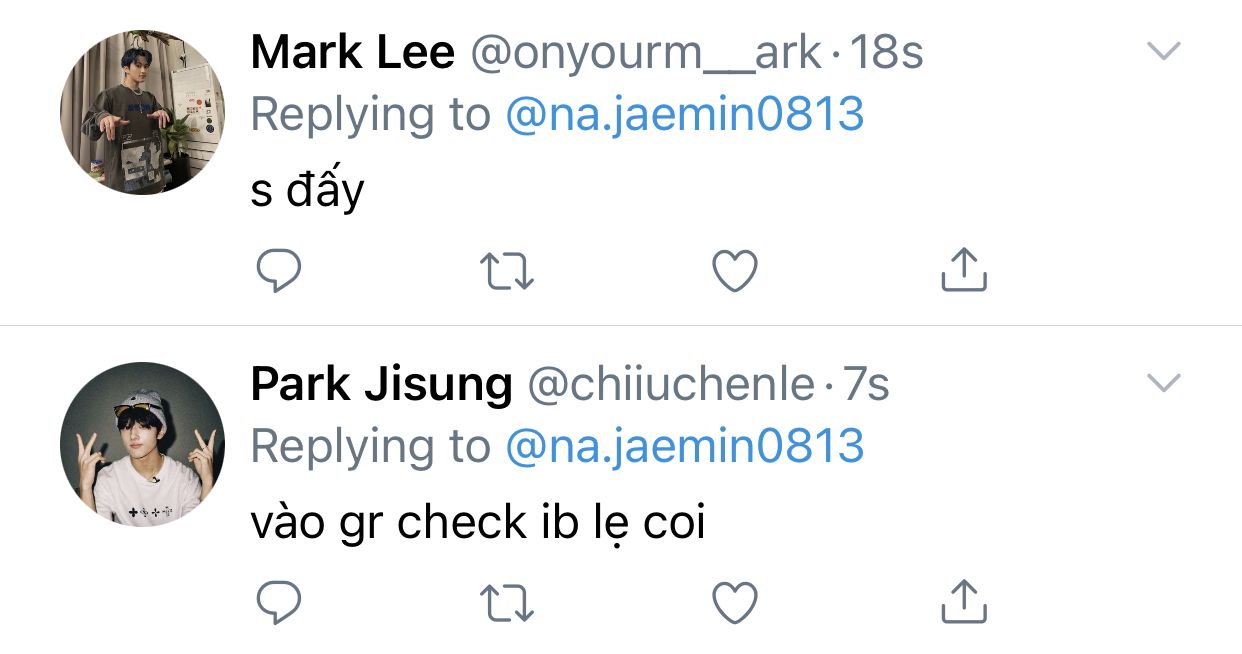
Task: Open the options chevron on Mark Lee's tweet
Action: tap(1163, 51)
